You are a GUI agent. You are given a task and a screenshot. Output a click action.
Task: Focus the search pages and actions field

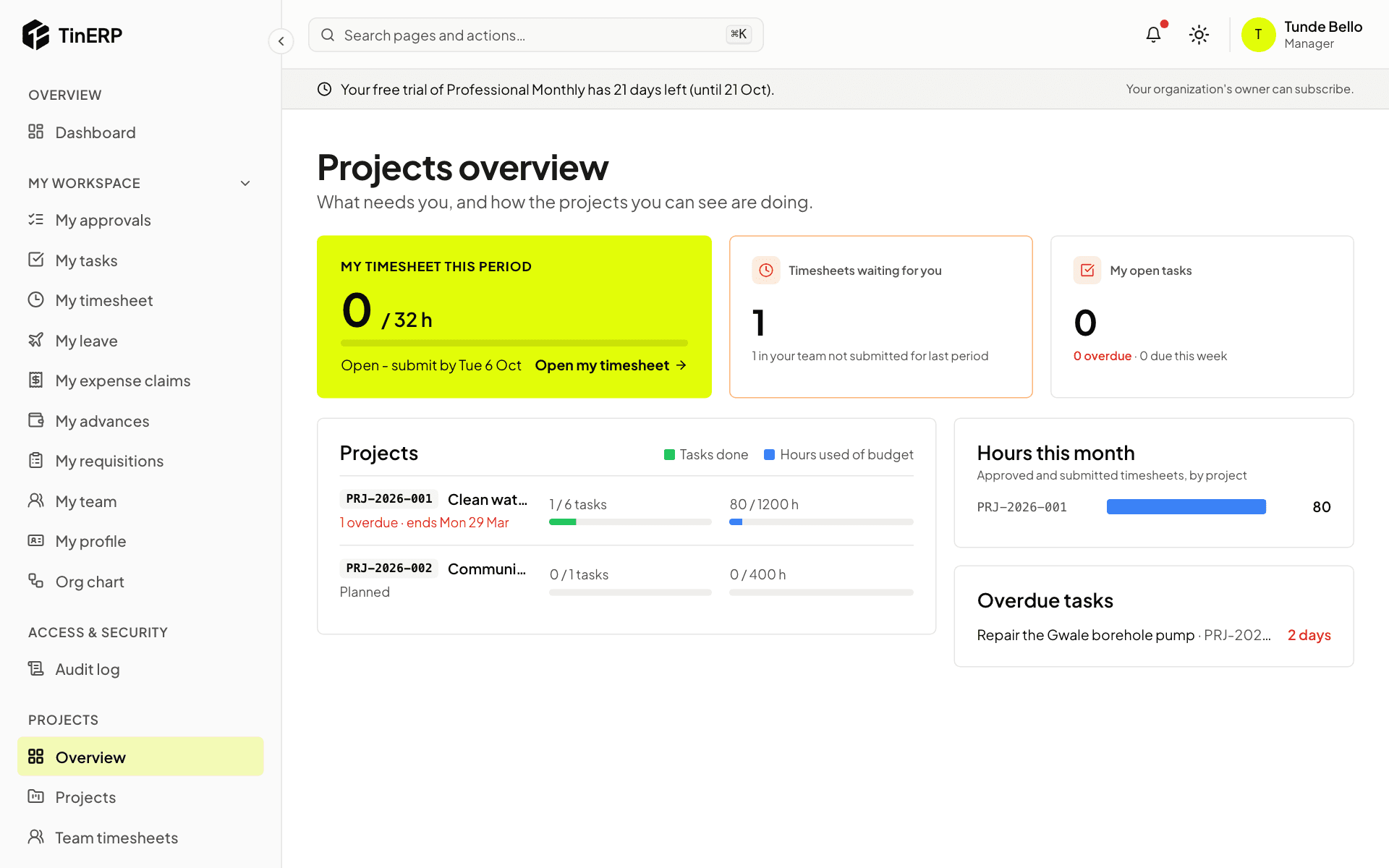(x=535, y=35)
